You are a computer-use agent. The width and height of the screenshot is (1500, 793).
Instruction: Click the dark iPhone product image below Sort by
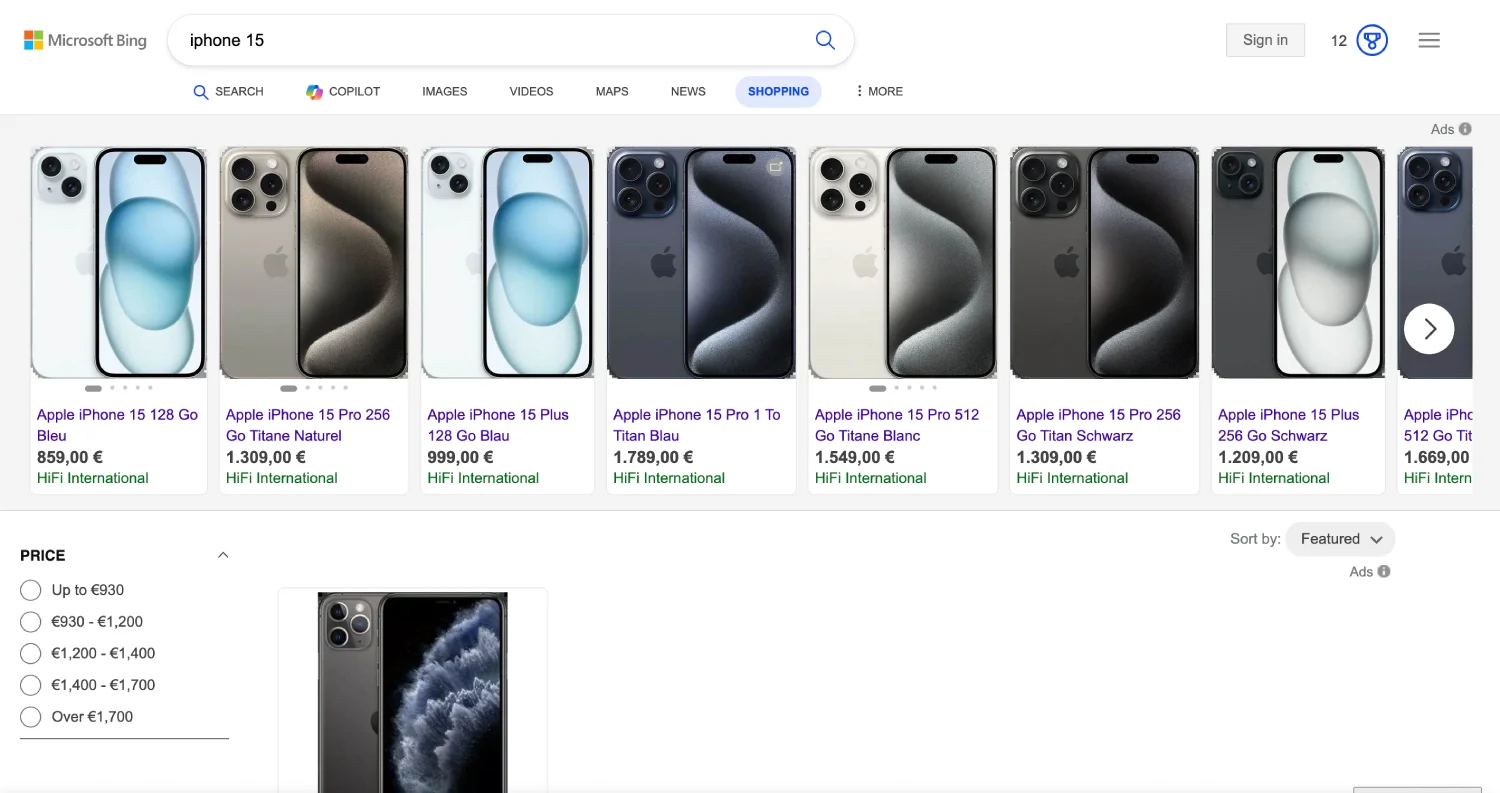[413, 692]
